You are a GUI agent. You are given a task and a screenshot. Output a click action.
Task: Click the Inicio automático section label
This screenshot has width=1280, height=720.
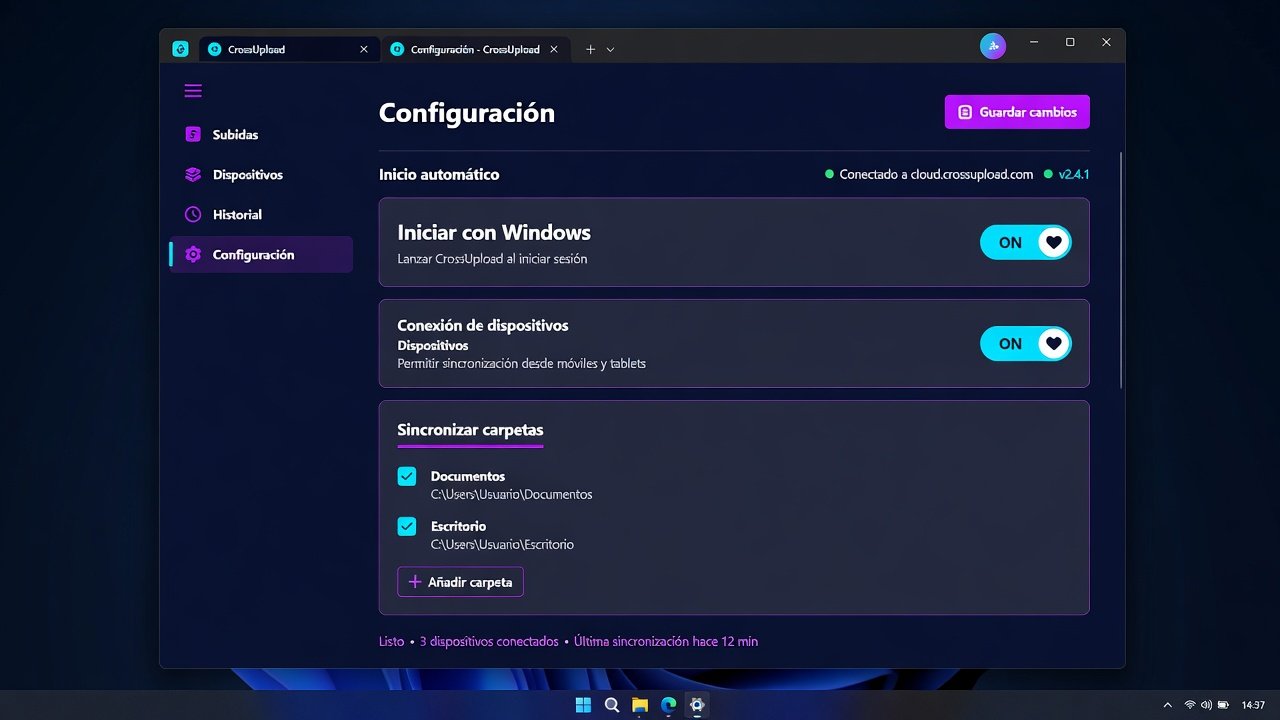pos(439,174)
